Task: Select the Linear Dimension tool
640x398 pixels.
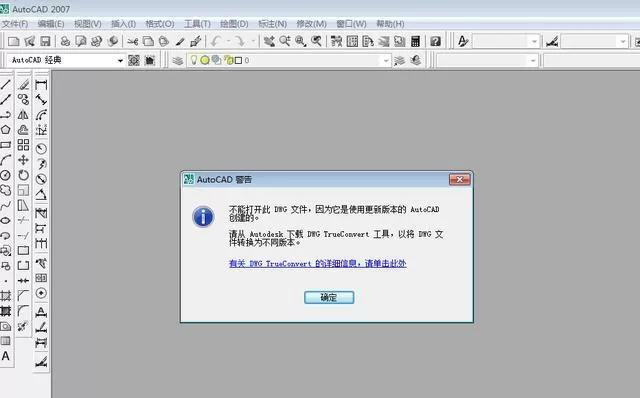Action: [x=41, y=84]
